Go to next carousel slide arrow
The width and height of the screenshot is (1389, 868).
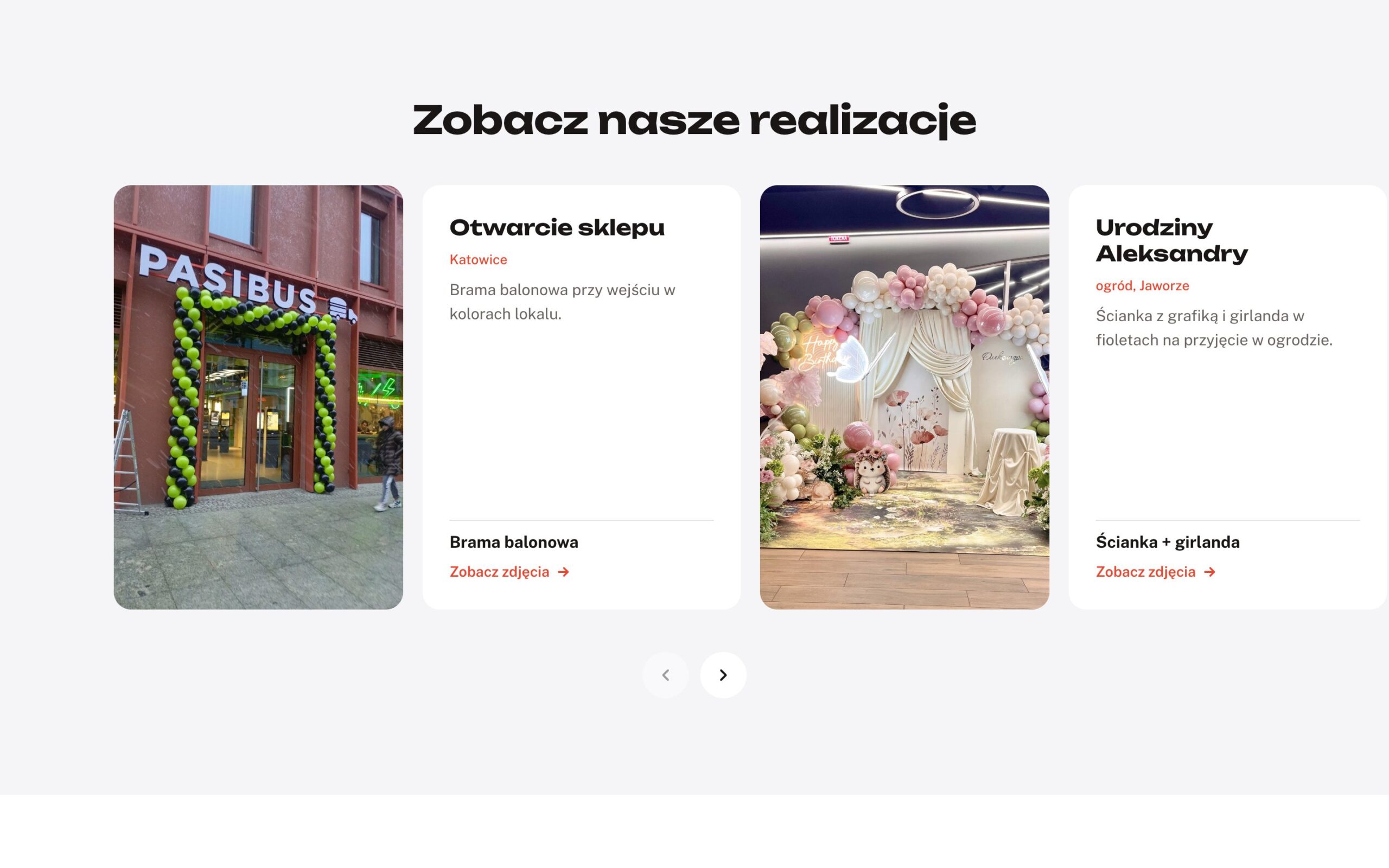723,674
